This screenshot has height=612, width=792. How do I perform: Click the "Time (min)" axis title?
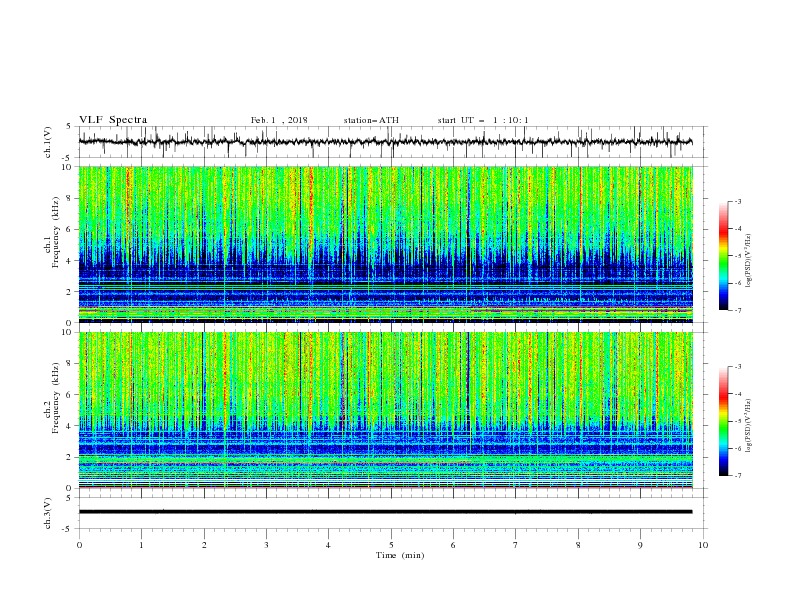pos(400,555)
